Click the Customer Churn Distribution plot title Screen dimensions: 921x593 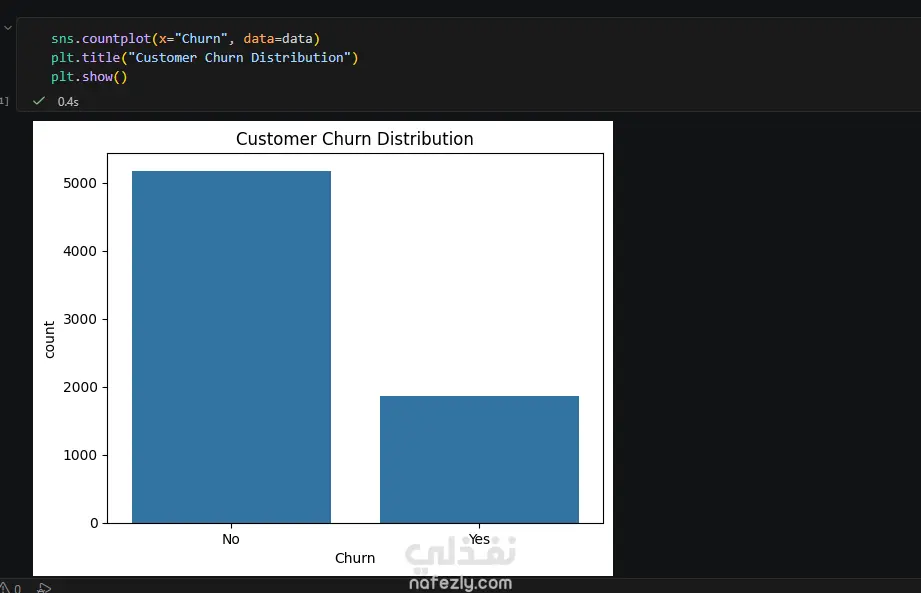point(355,139)
